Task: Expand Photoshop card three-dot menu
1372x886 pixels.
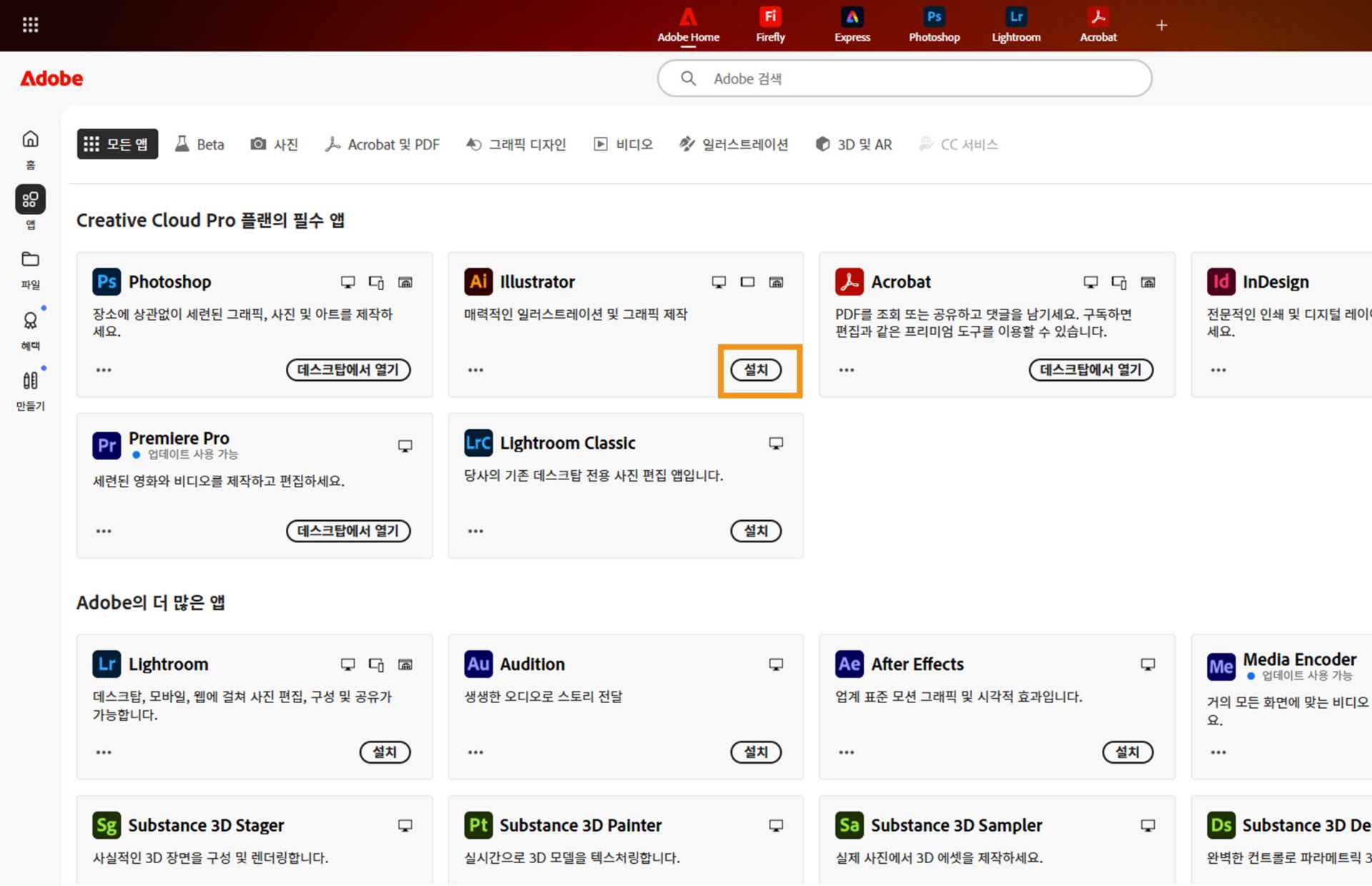Action: (x=104, y=370)
